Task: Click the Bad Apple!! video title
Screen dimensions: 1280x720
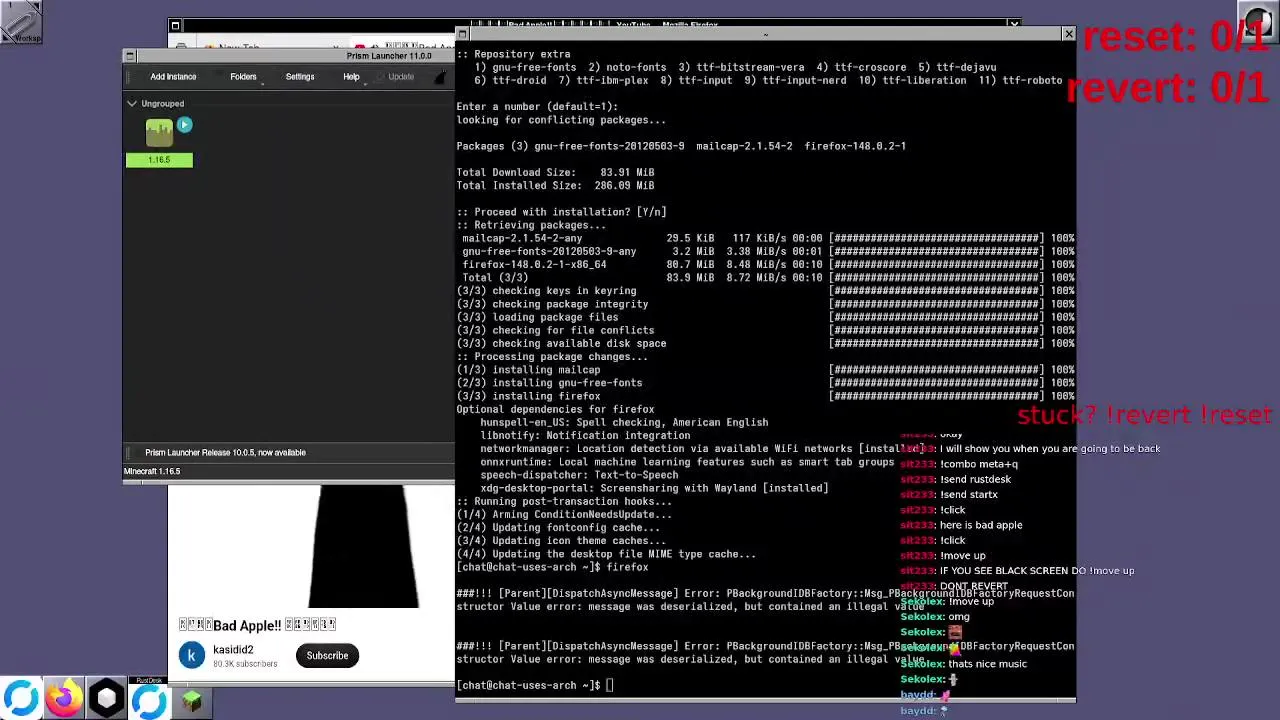Action: click(257, 625)
